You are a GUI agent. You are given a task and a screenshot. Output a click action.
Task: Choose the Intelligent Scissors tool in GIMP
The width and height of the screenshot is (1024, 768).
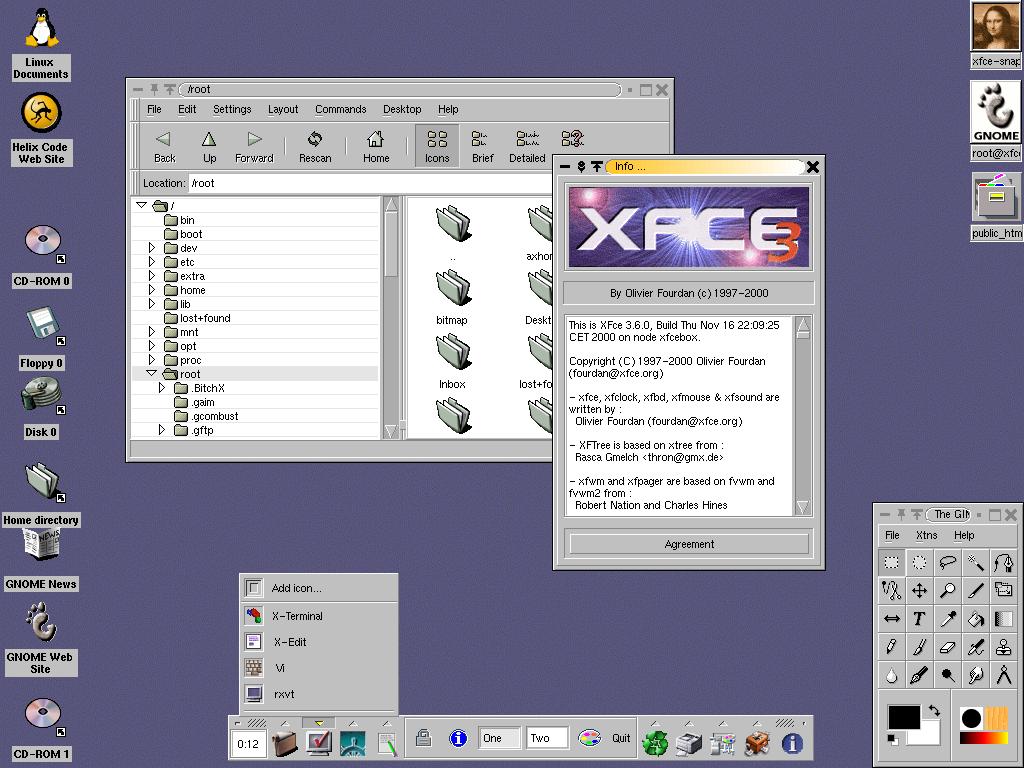pos(891,590)
